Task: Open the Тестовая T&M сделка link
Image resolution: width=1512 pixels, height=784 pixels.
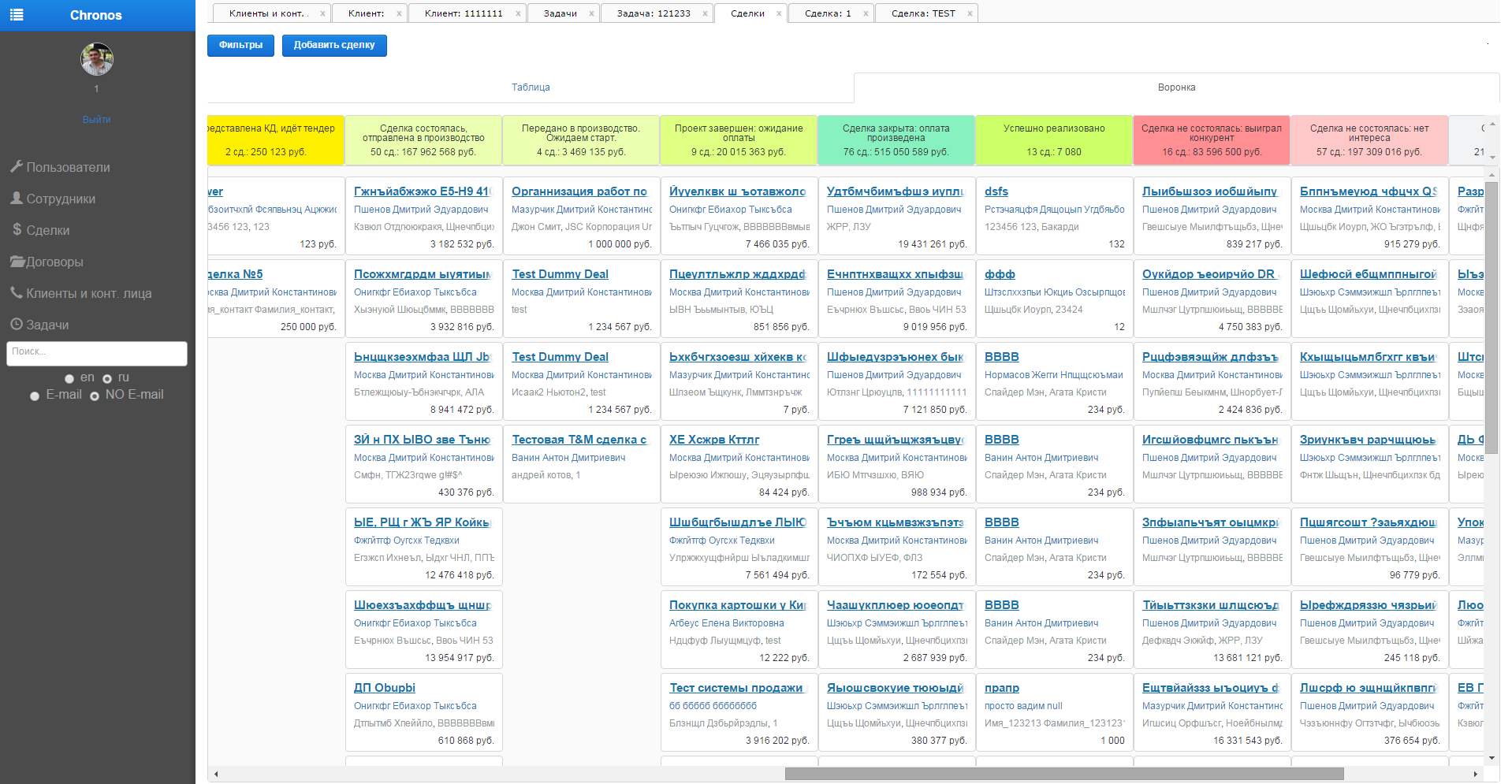Action: pyautogui.click(x=579, y=440)
